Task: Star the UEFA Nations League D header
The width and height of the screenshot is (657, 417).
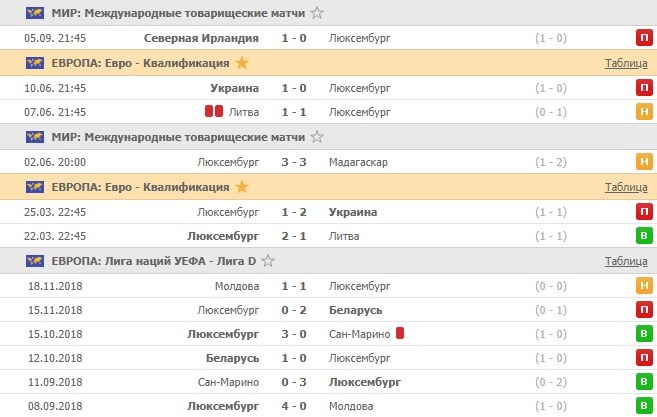Action: [284, 261]
